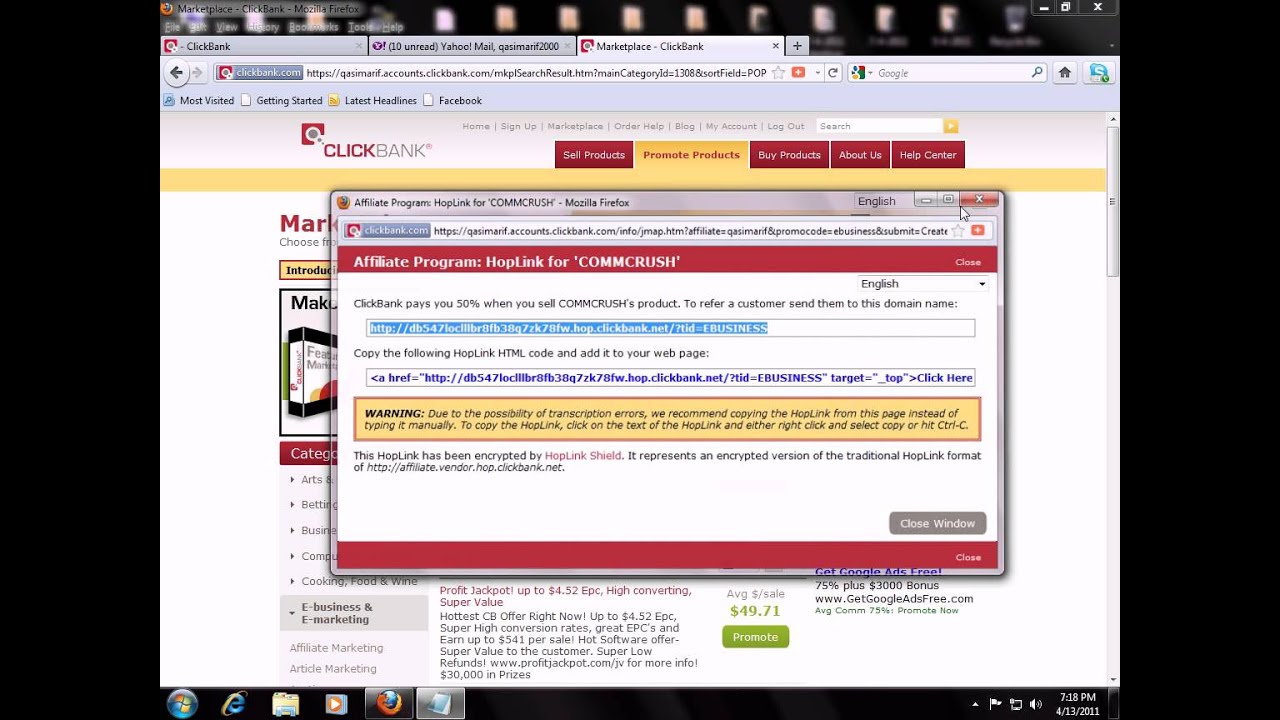Click the HopLink HTML code field
1280x720 pixels.
pyautogui.click(x=670, y=378)
